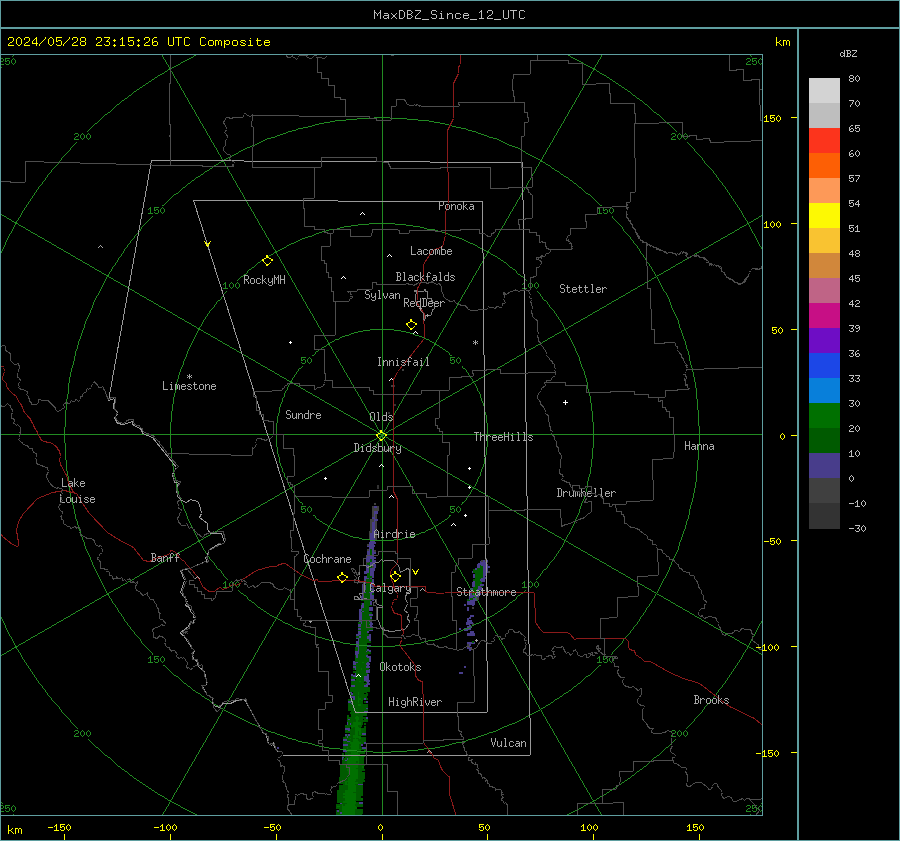Click the Didsbury label
This screenshot has width=900, height=841.
coord(377,448)
